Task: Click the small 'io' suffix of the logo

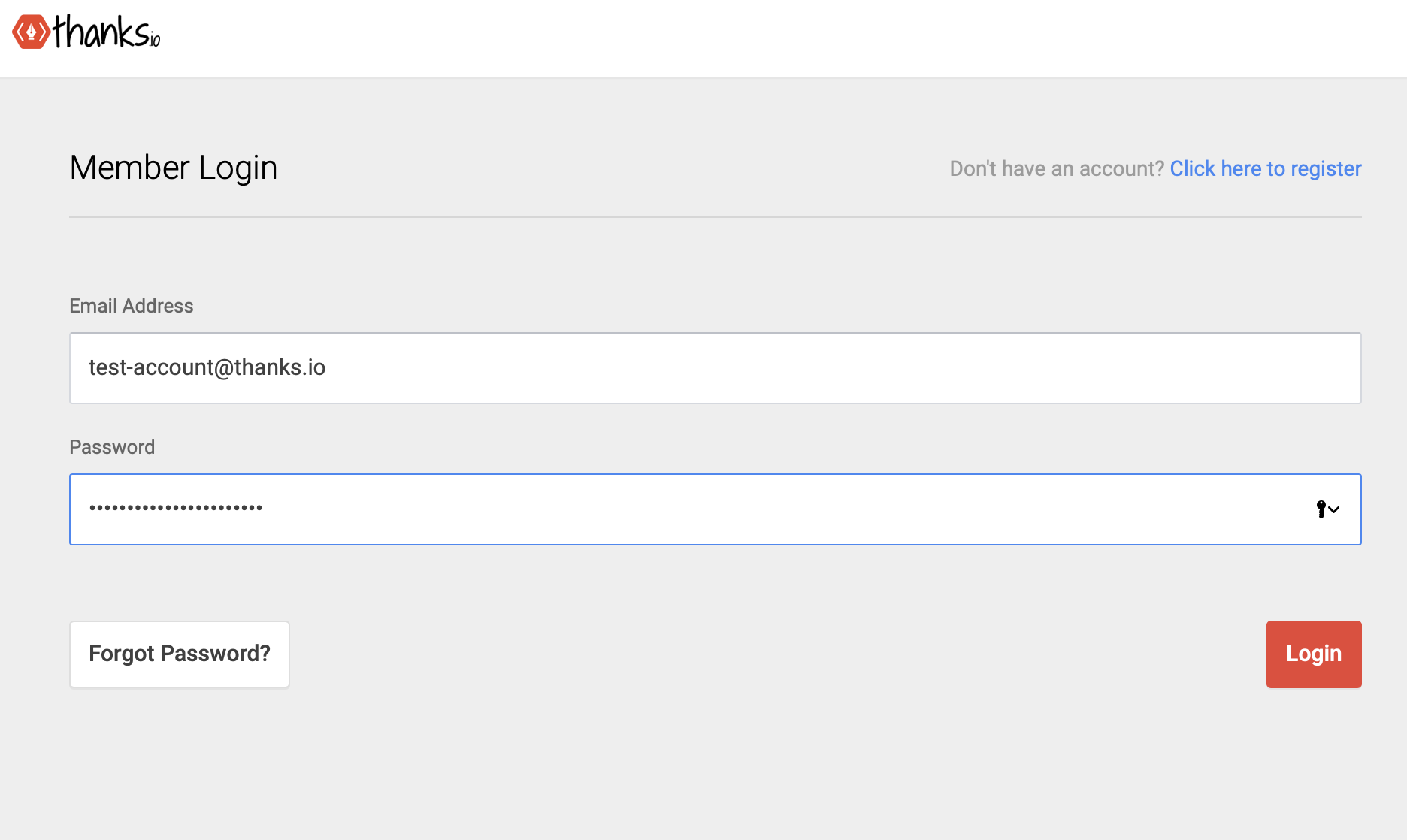Action: tap(154, 41)
